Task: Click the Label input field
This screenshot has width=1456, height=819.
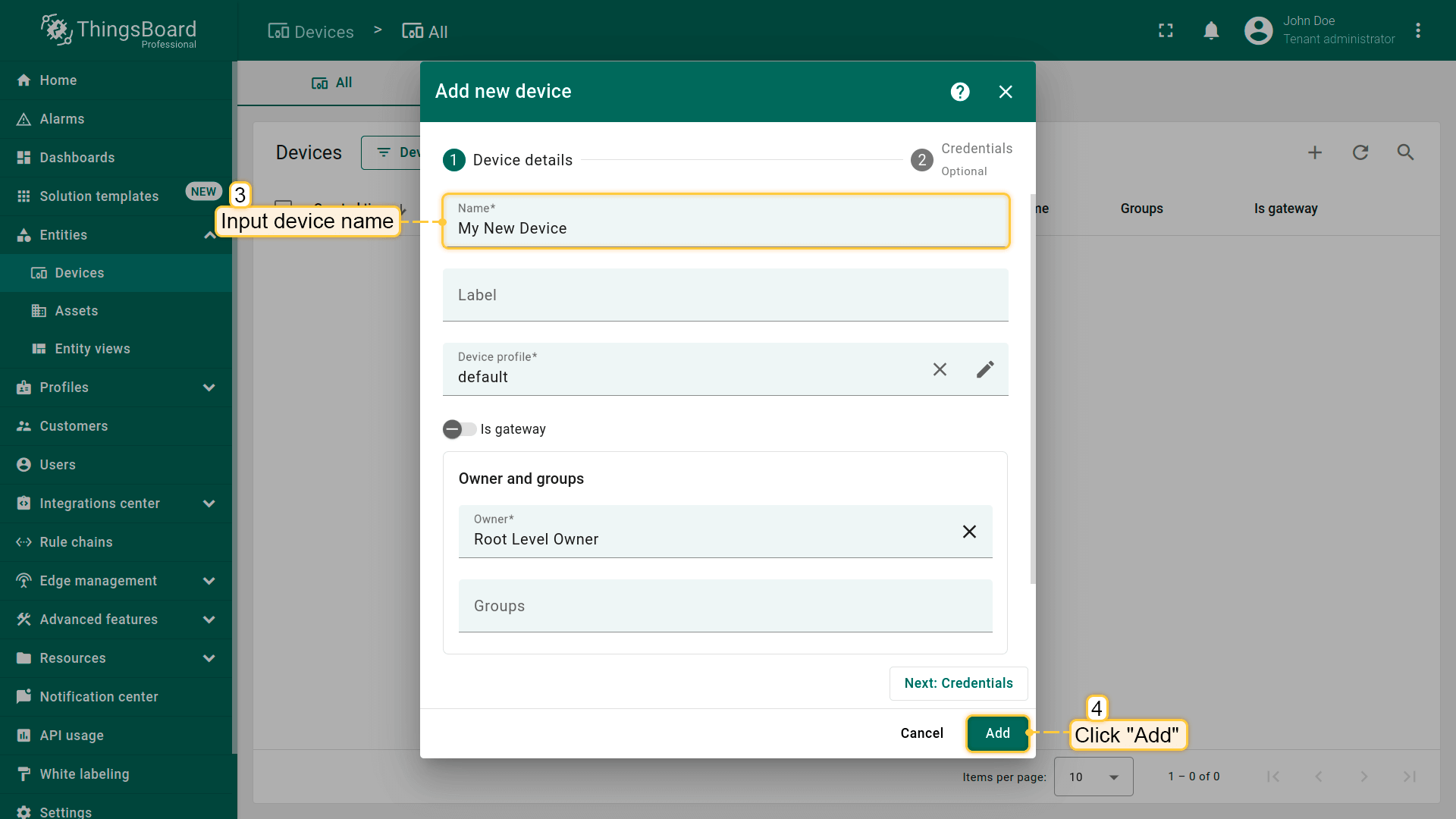Action: pyautogui.click(x=725, y=296)
